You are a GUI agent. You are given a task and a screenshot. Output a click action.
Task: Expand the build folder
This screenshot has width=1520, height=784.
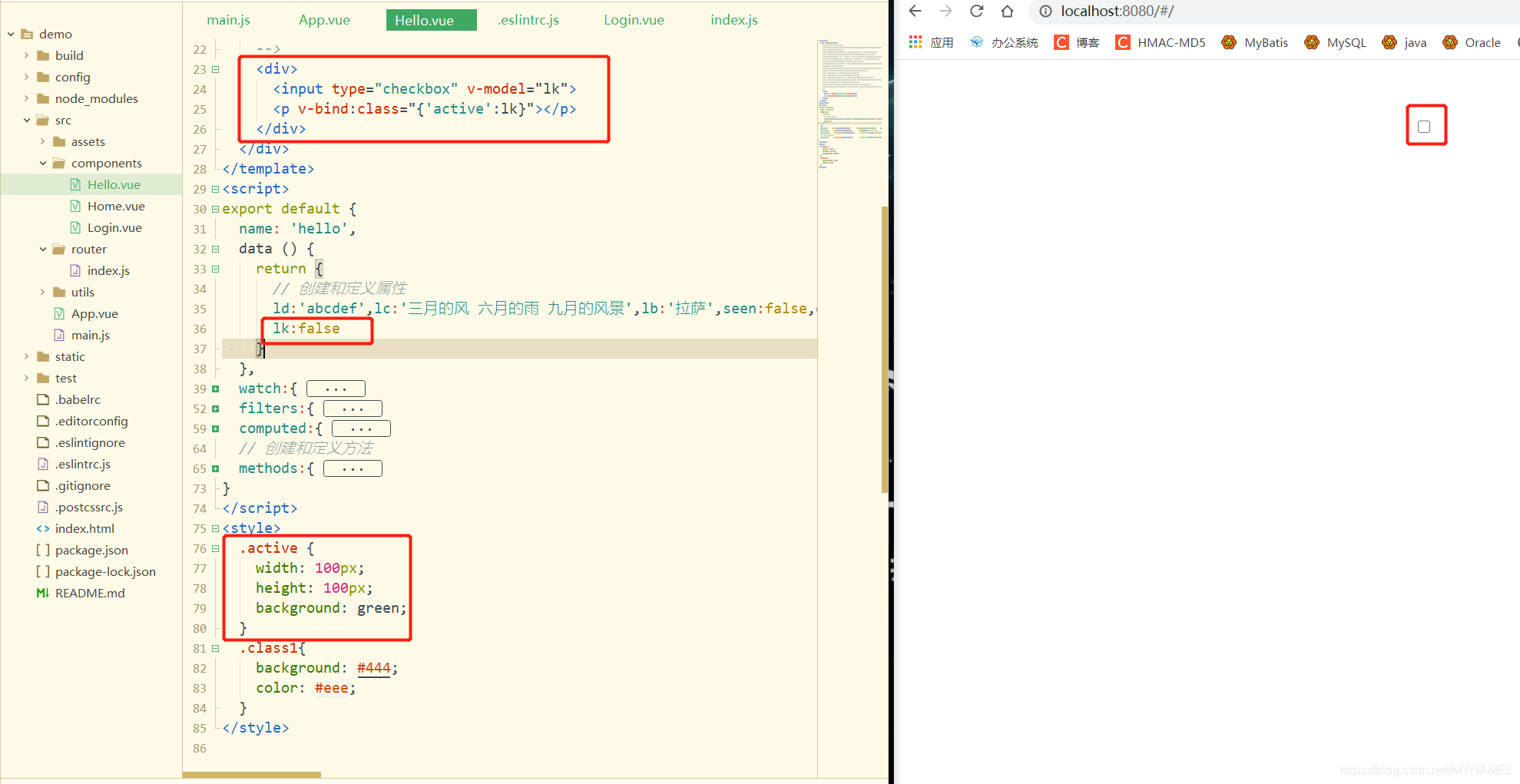point(26,55)
